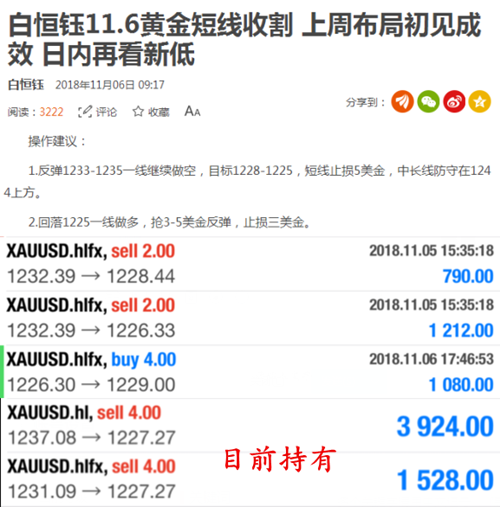Change font size with the AA icon
This screenshot has width=500, height=507.
point(192,111)
